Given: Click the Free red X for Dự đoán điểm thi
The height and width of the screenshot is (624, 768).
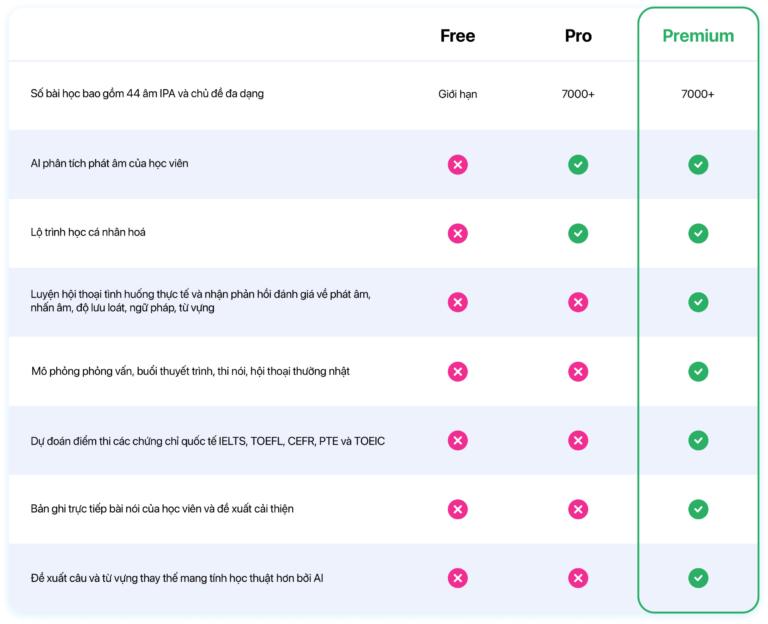Looking at the screenshot, I should pyautogui.click(x=457, y=440).
